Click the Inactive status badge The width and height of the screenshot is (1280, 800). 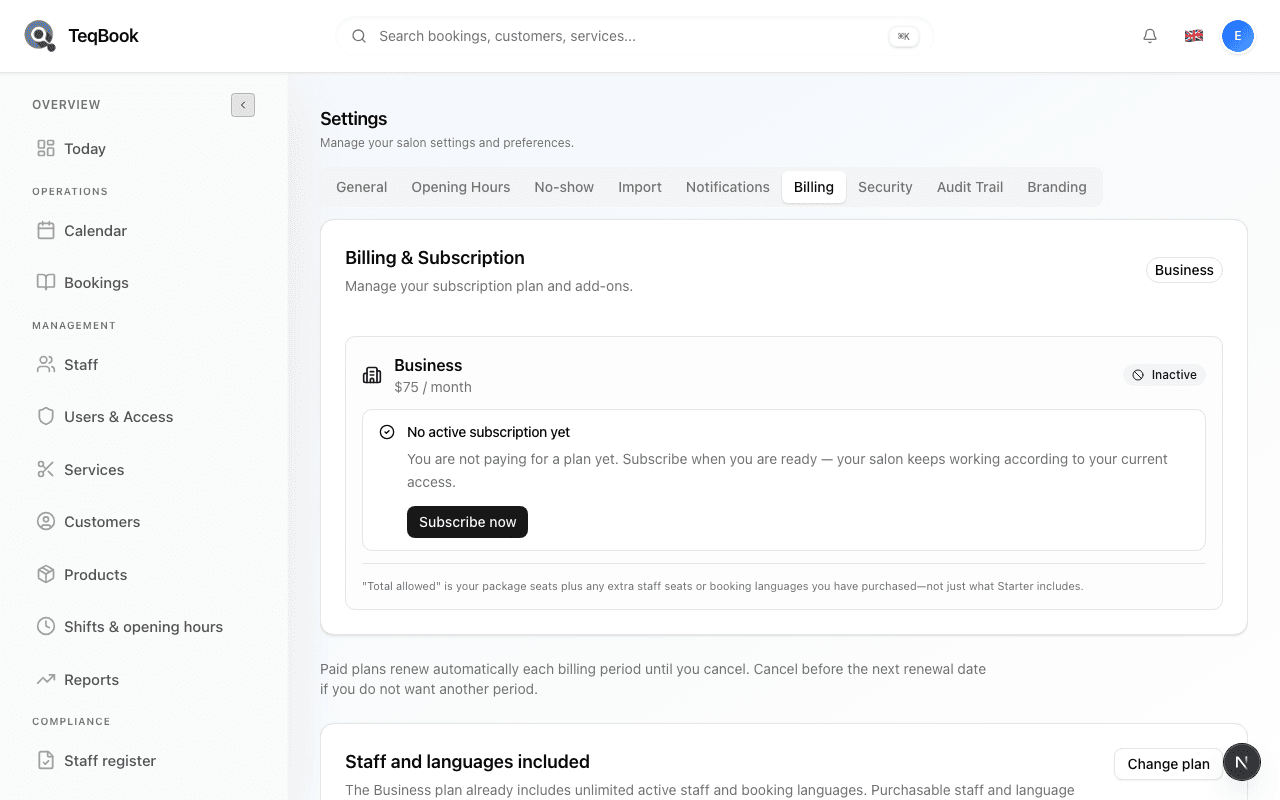click(1164, 375)
